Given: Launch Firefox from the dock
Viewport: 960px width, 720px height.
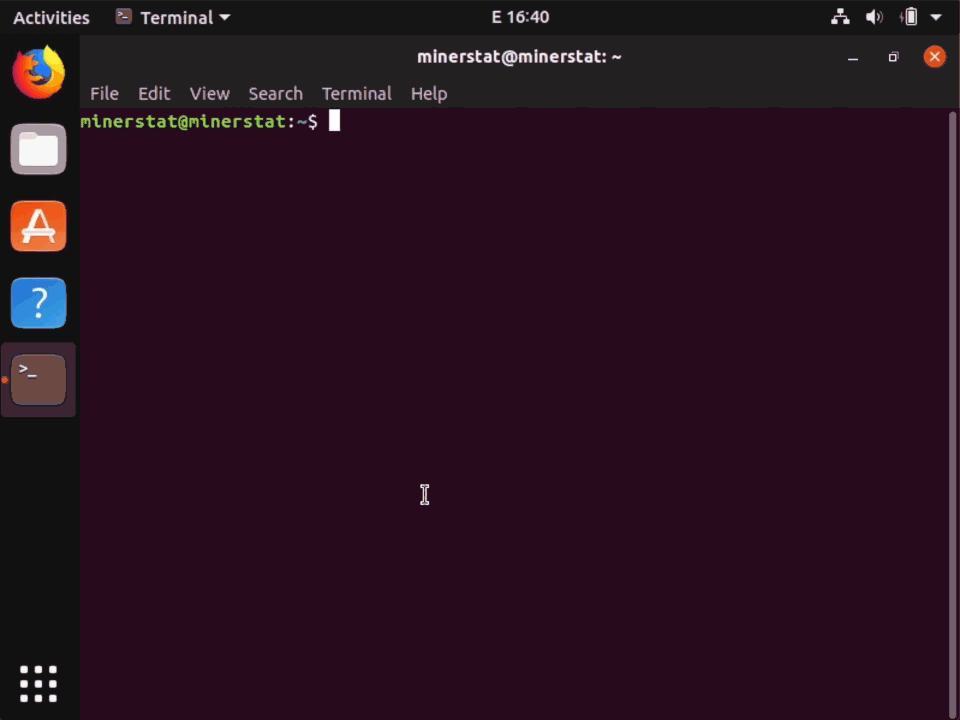Looking at the screenshot, I should 39,72.
